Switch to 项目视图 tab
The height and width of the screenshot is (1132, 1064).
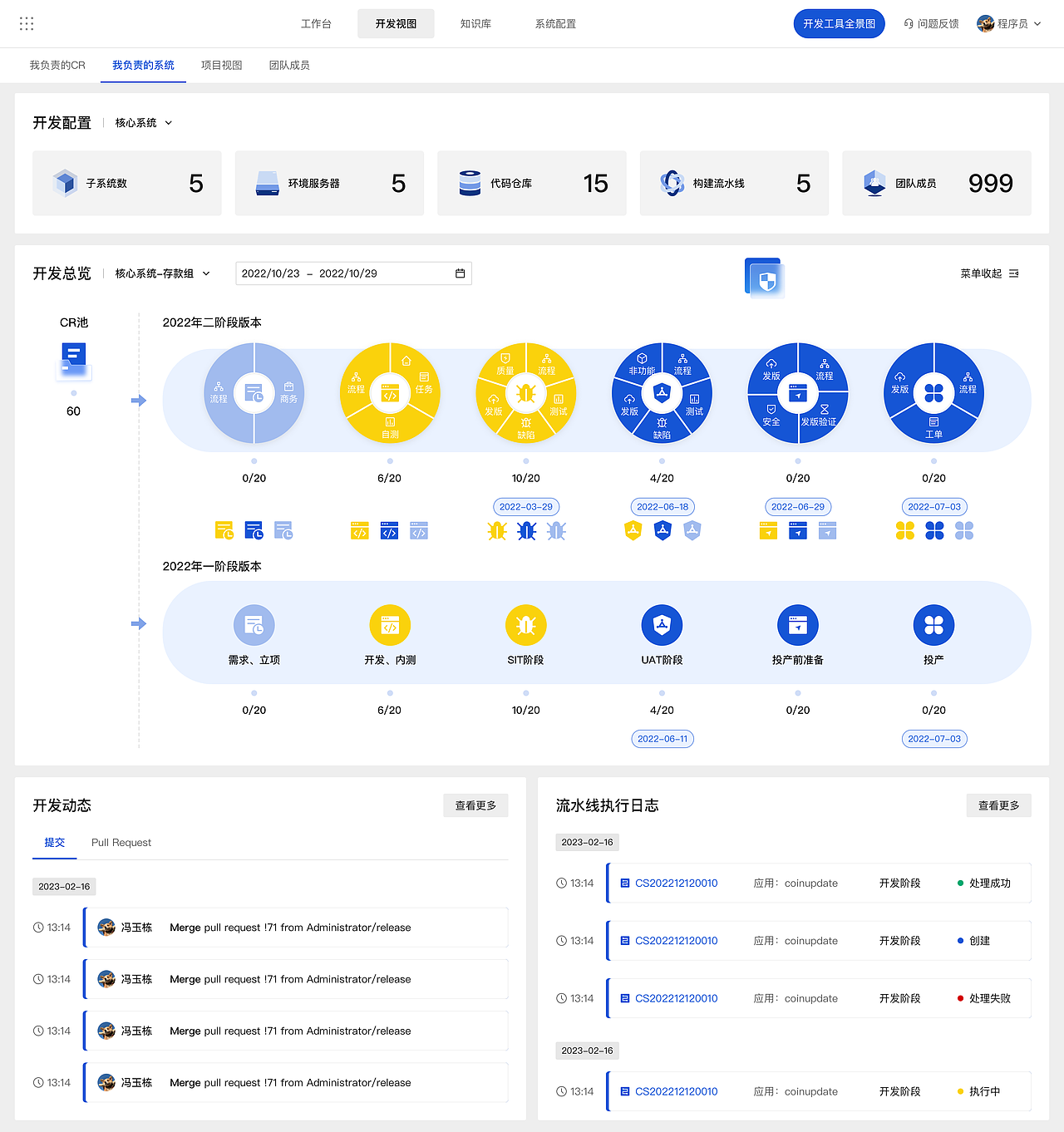pyautogui.click(x=221, y=65)
